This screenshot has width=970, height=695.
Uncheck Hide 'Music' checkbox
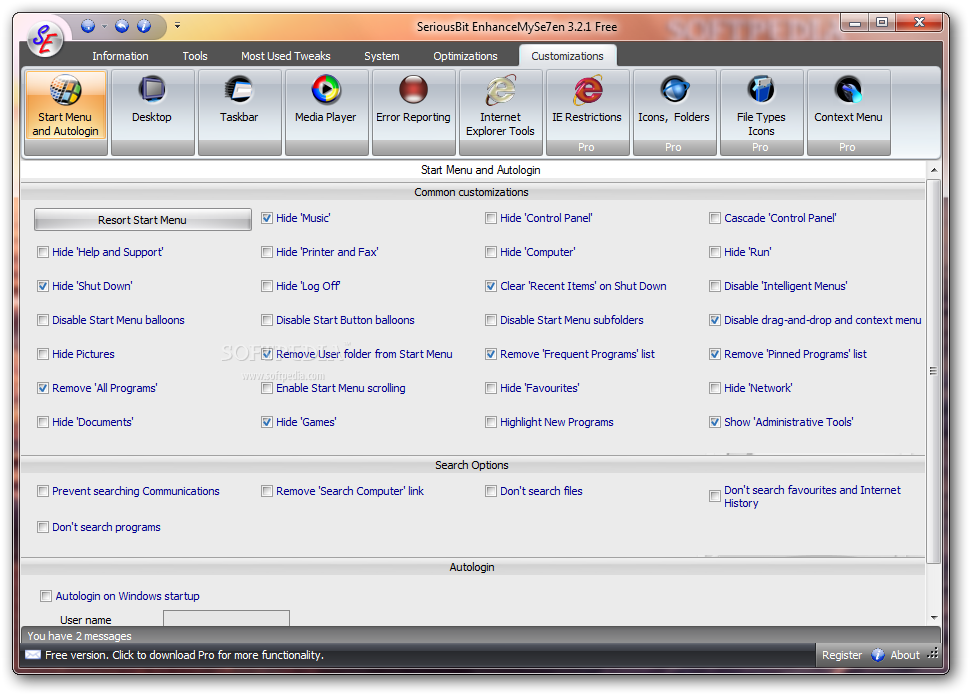coord(267,218)
